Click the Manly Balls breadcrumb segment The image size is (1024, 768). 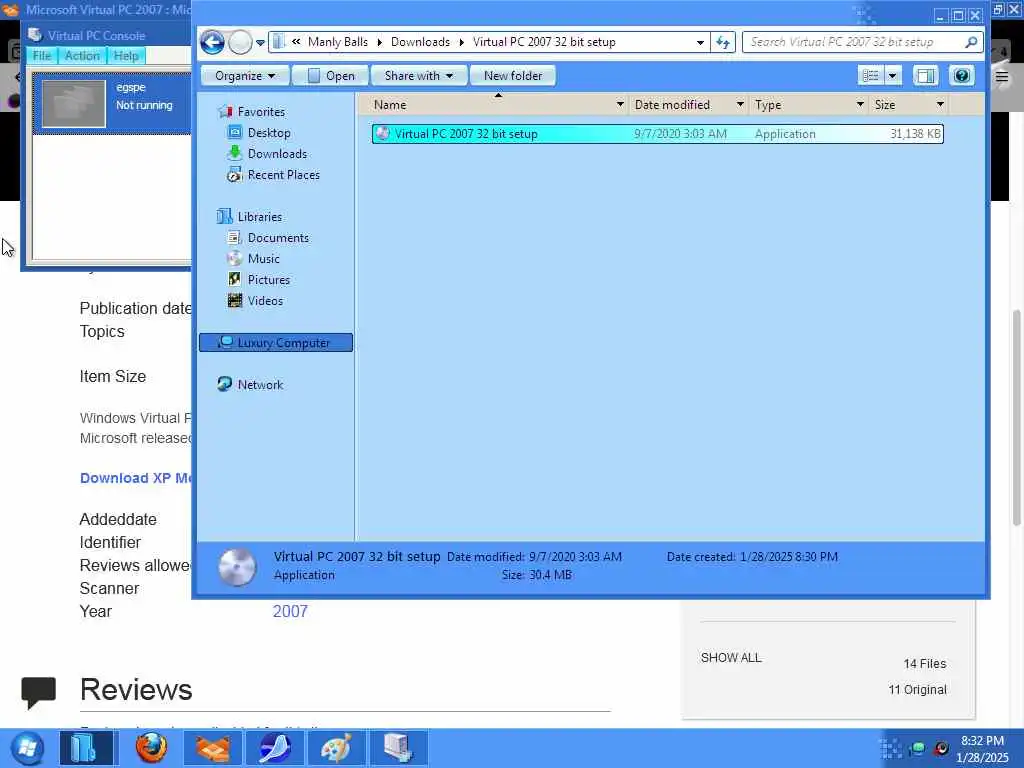338,42
